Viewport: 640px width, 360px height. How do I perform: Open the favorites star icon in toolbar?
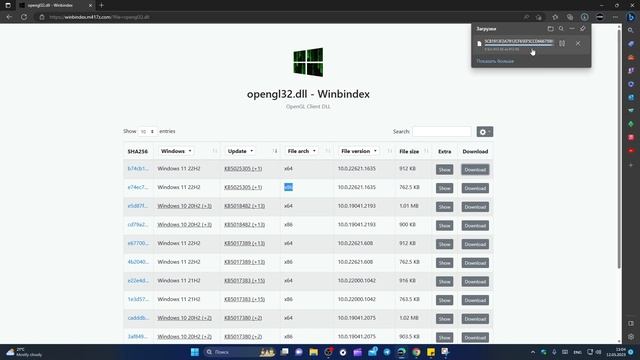coord(555,17)
